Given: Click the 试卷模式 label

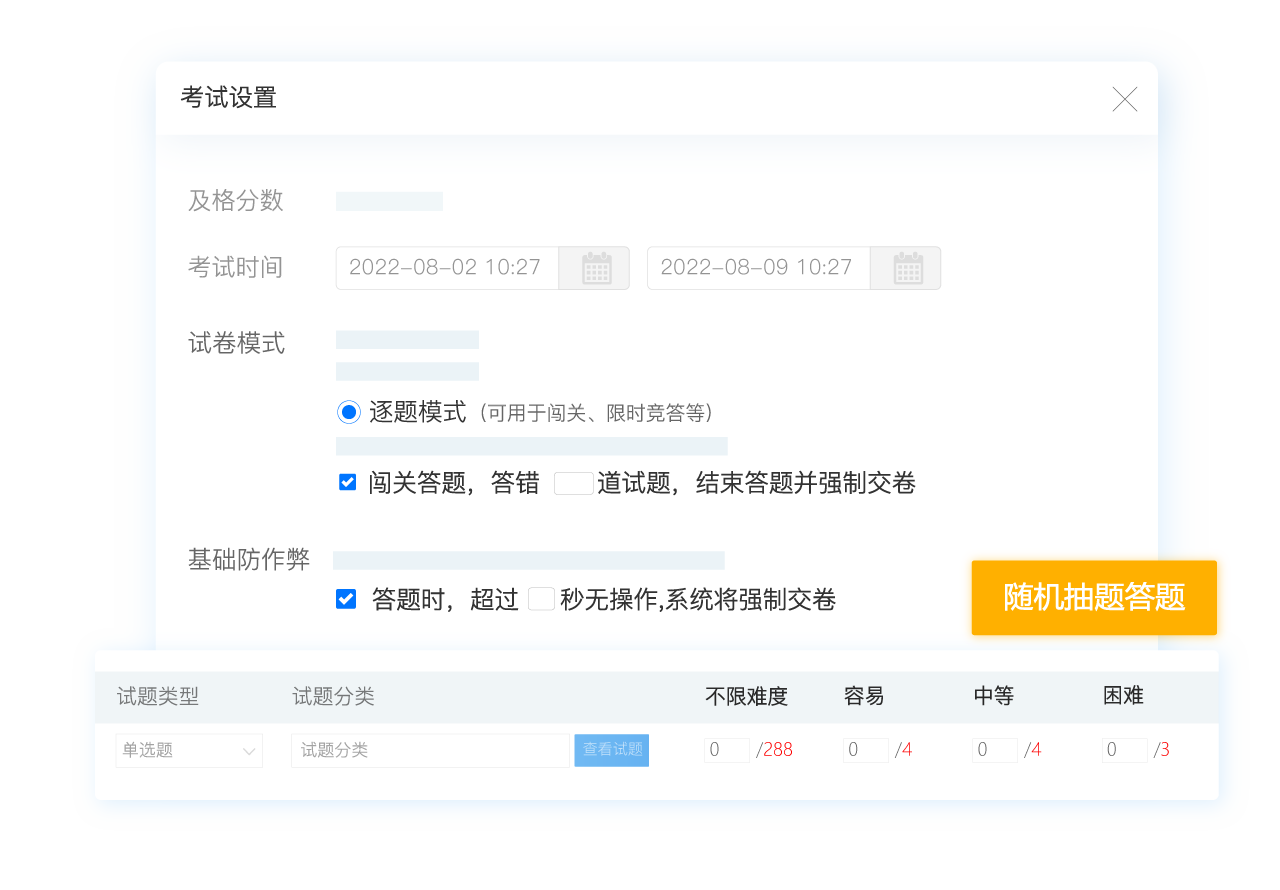Looking at the screenshot, I should [x=237, y=344].
